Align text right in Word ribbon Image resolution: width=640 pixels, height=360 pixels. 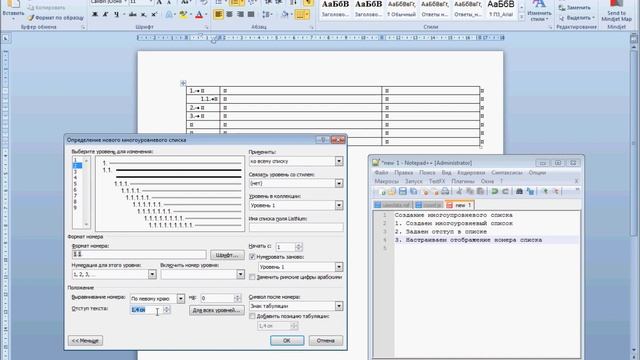pyautogui.click(x=240, y=15)
